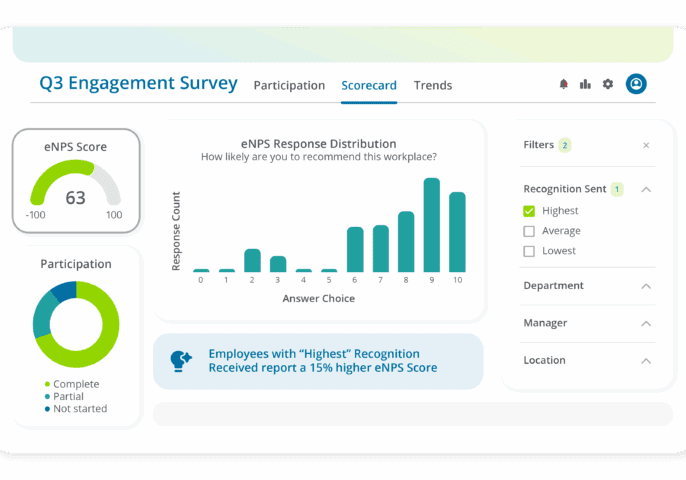Image resolution: width=686 pixels, height=480 pixels.
Task: Click the lightbulb insight icon
Action: coord(181,361)
